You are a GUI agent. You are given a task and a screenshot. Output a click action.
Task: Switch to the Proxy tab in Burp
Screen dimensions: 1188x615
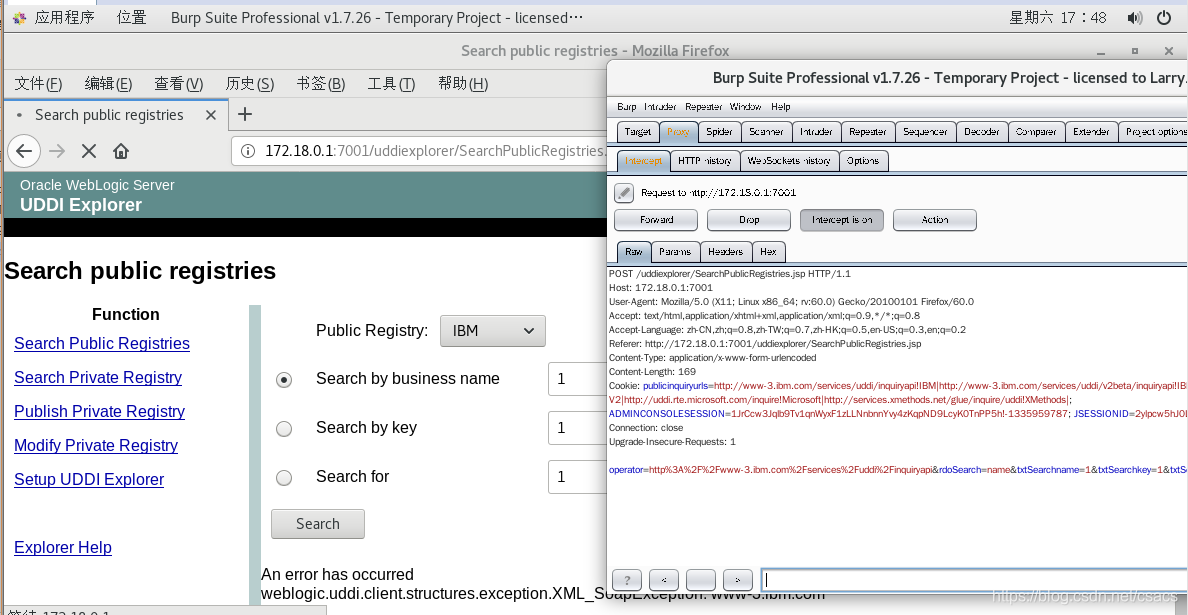679,132
